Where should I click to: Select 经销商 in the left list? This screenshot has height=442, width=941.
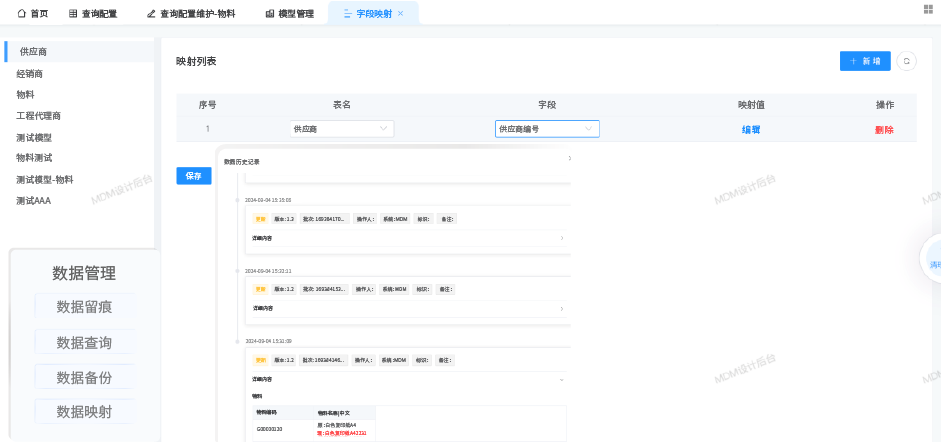30,73
